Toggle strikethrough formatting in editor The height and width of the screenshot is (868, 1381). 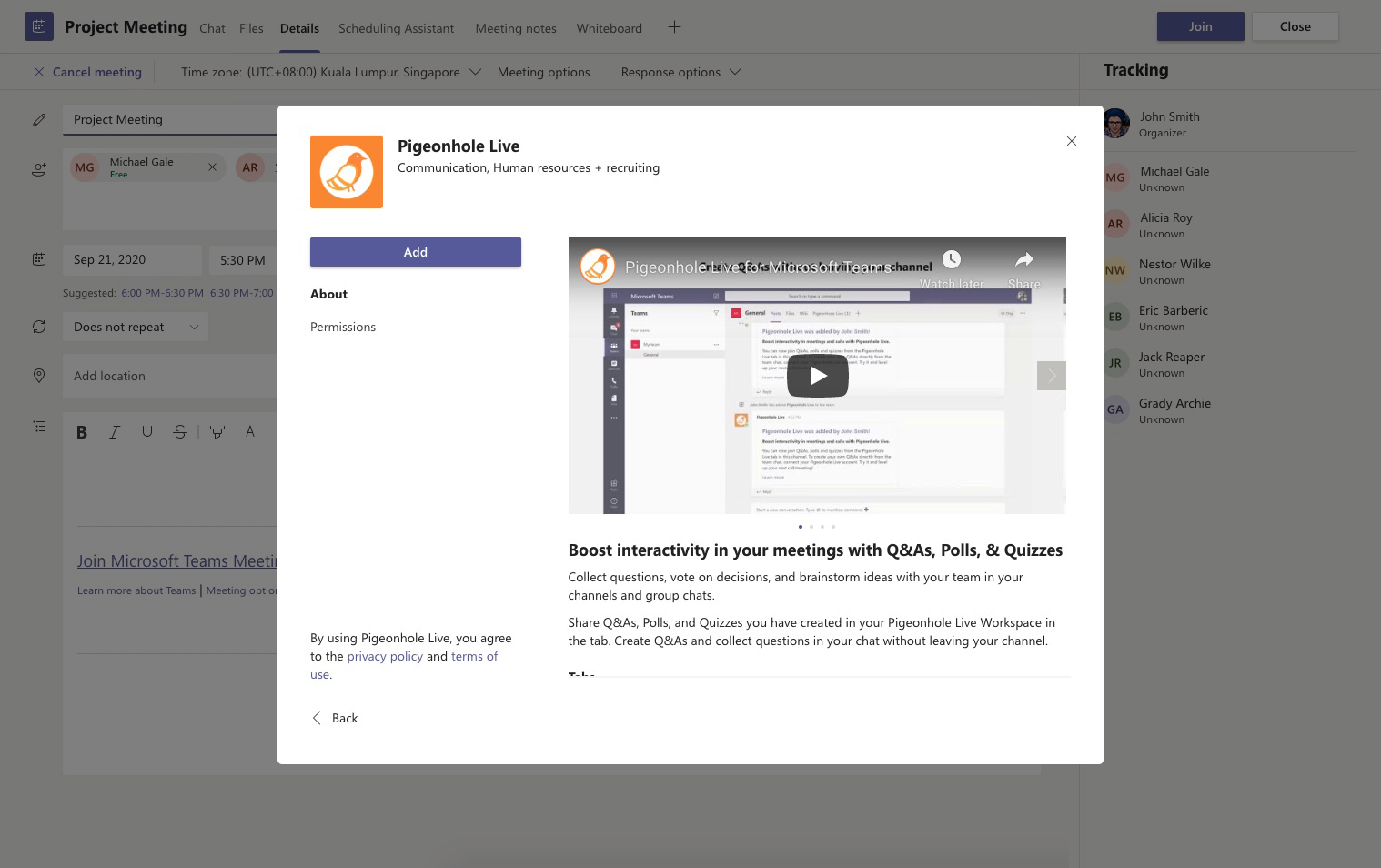point(180,432)
